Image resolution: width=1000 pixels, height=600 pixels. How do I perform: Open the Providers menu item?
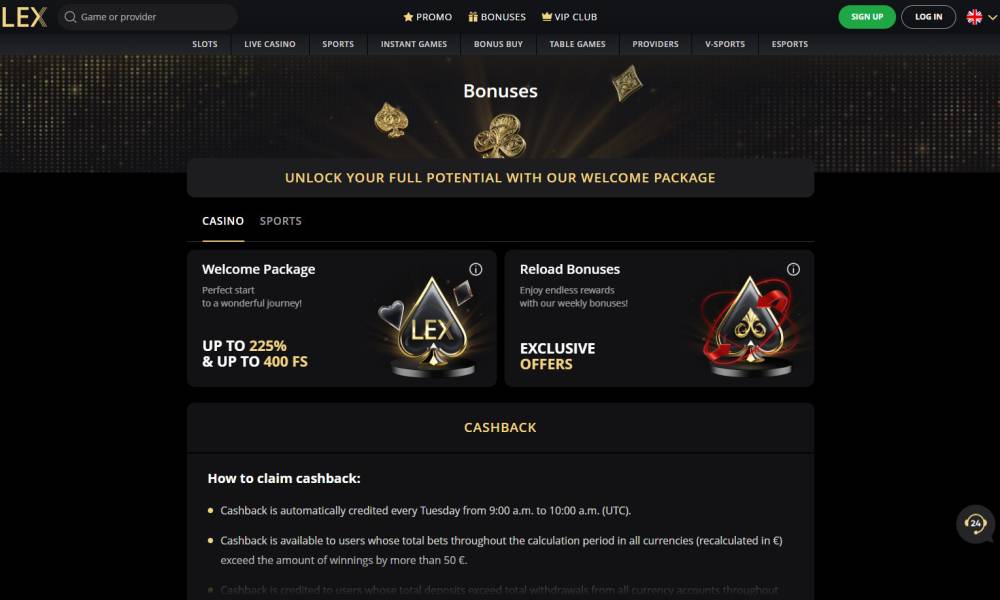(x=655, y=44)
